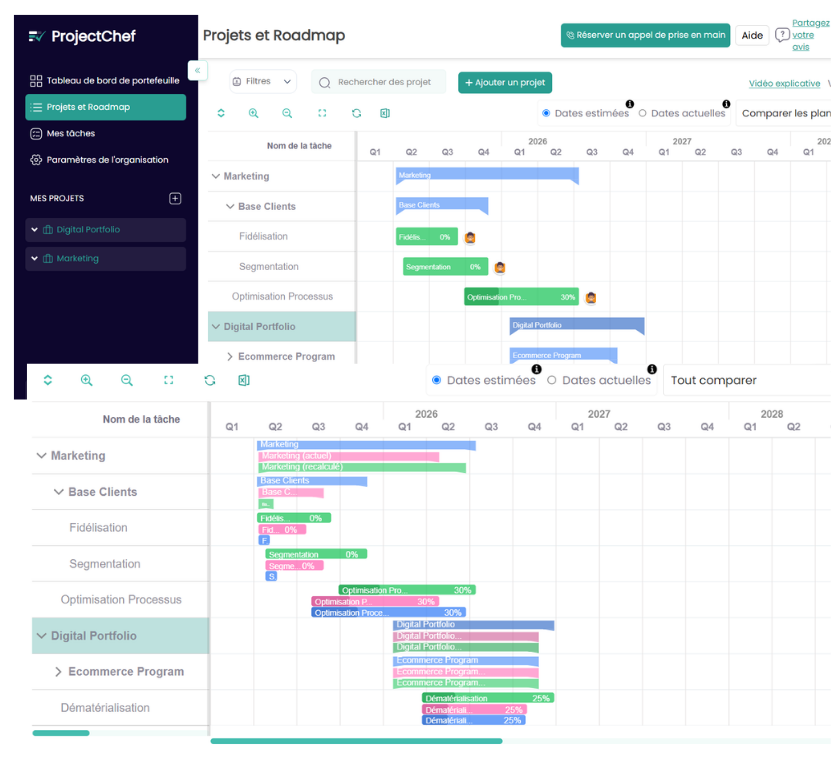Click the Excel export icon beside Dates estimées
Viewport: 840px width, 780px height.
coord(385,114)
